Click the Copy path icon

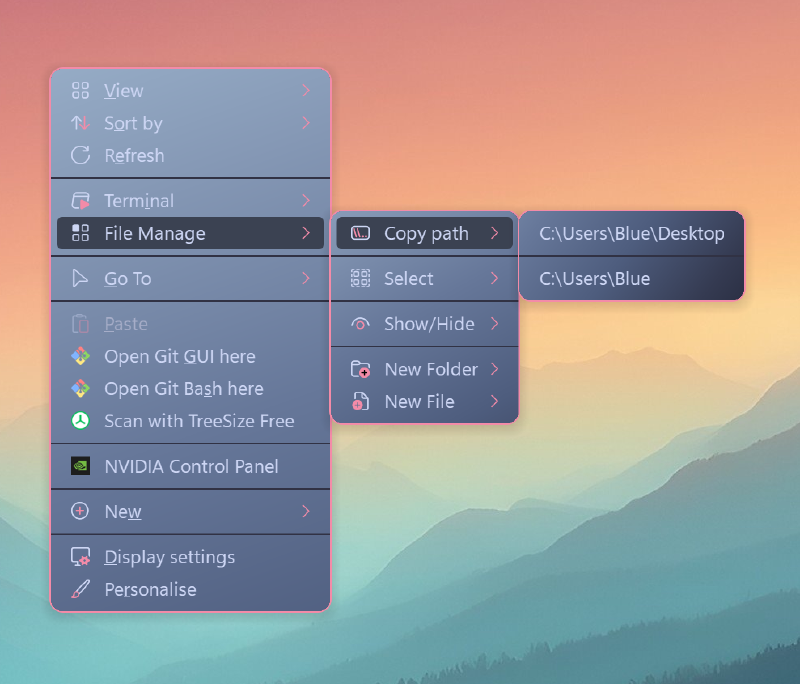(362, 233)
